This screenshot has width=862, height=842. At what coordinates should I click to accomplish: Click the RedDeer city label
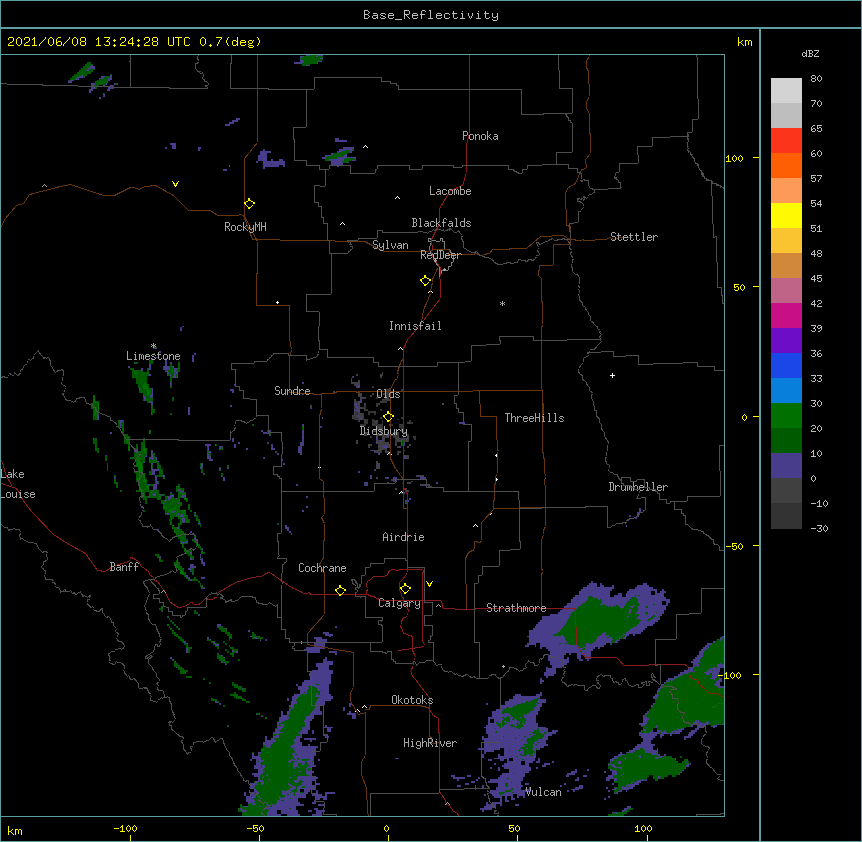(x=440, y=255)
